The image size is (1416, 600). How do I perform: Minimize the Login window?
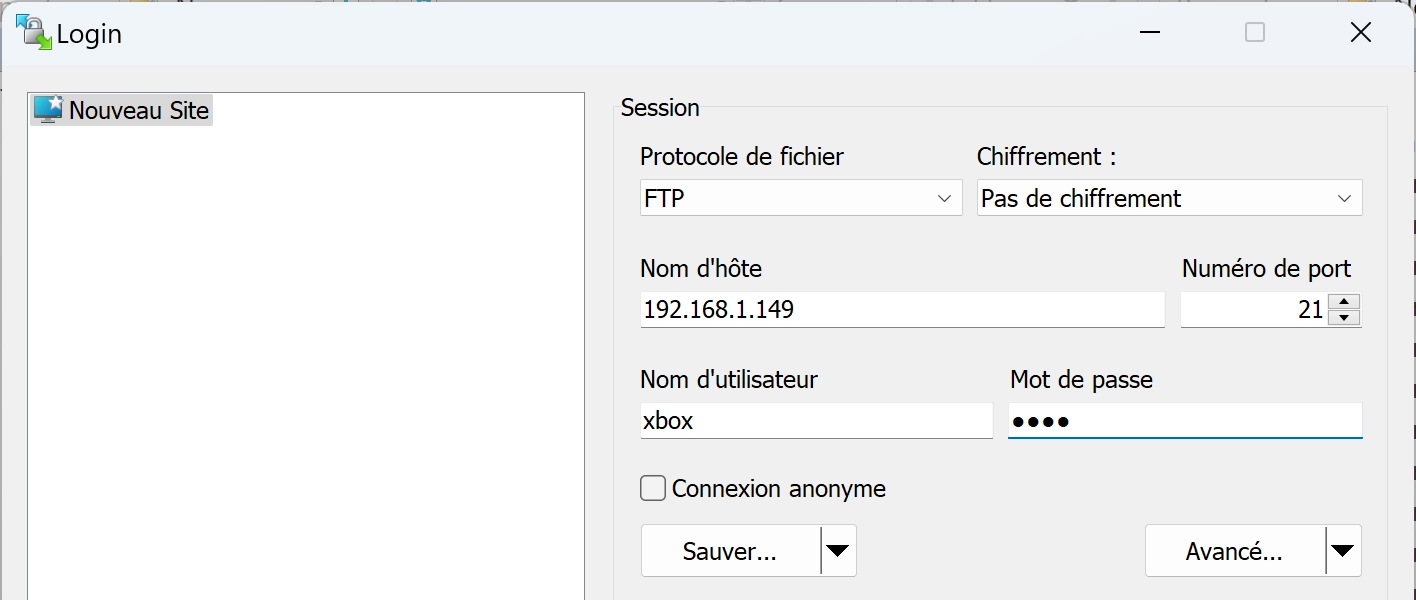pyautogui.click(x=1150, y=33)
